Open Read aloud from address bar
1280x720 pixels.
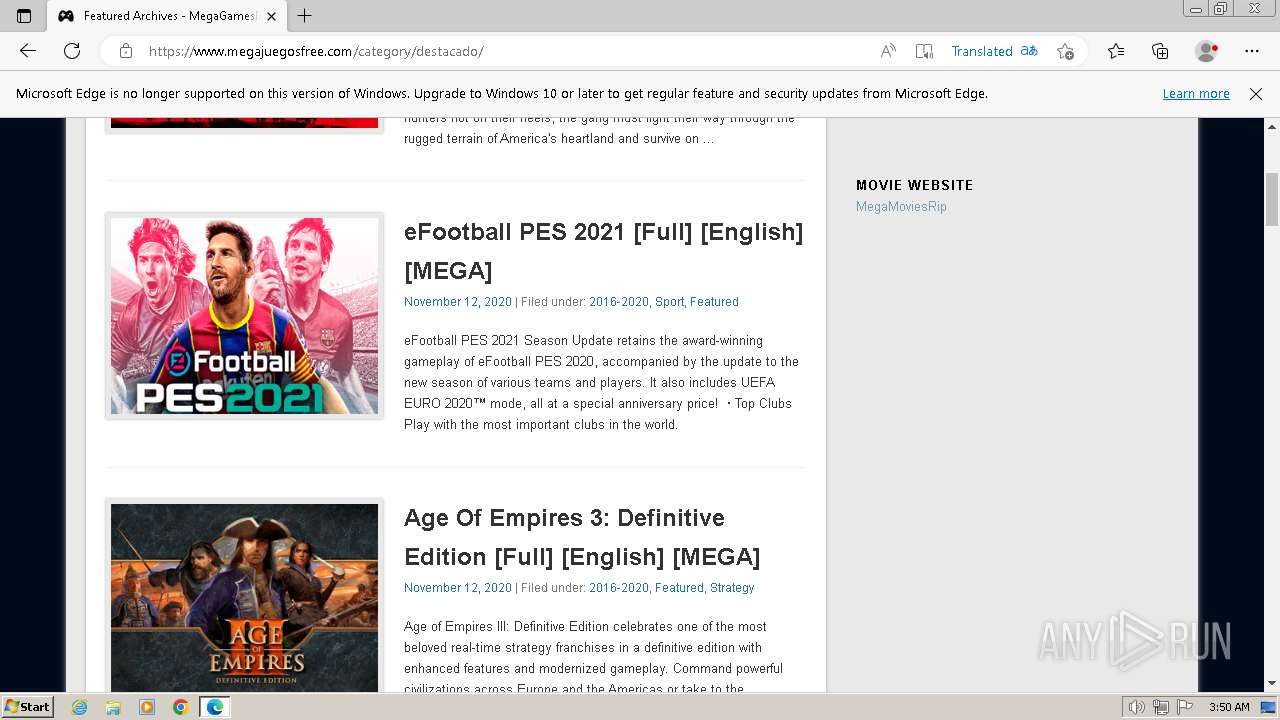(888, 51)
